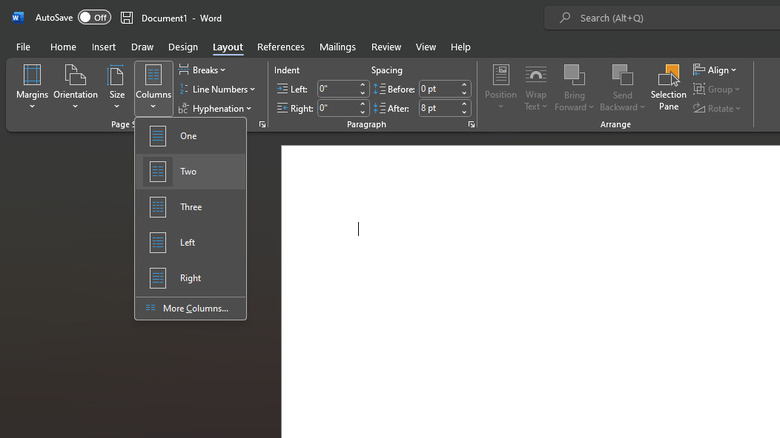Viewport: 780px width, 438px height.
Task: Switch to the References tab
Action: tap(280, 47)
